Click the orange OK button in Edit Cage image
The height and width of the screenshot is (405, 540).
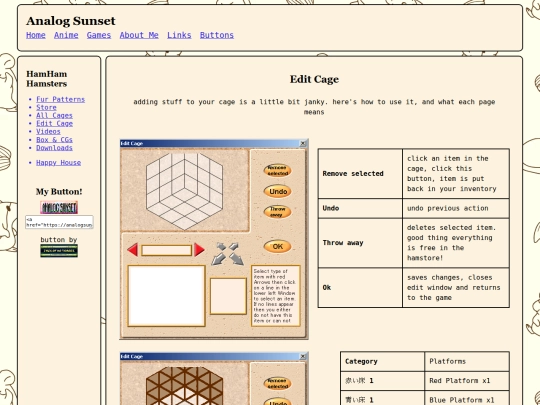coord(278,247)
